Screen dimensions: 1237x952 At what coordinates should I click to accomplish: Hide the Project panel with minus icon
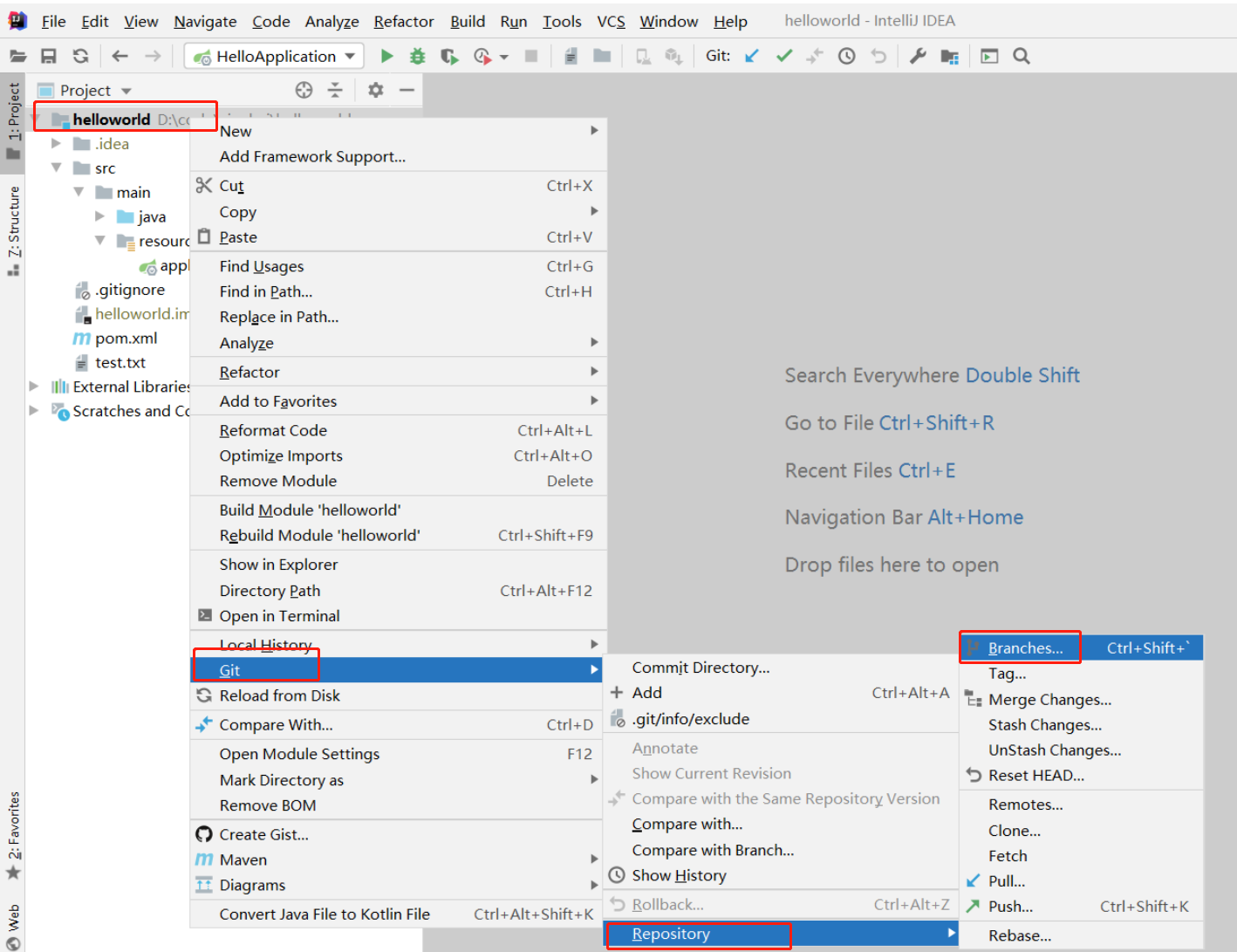pos(407,90)
